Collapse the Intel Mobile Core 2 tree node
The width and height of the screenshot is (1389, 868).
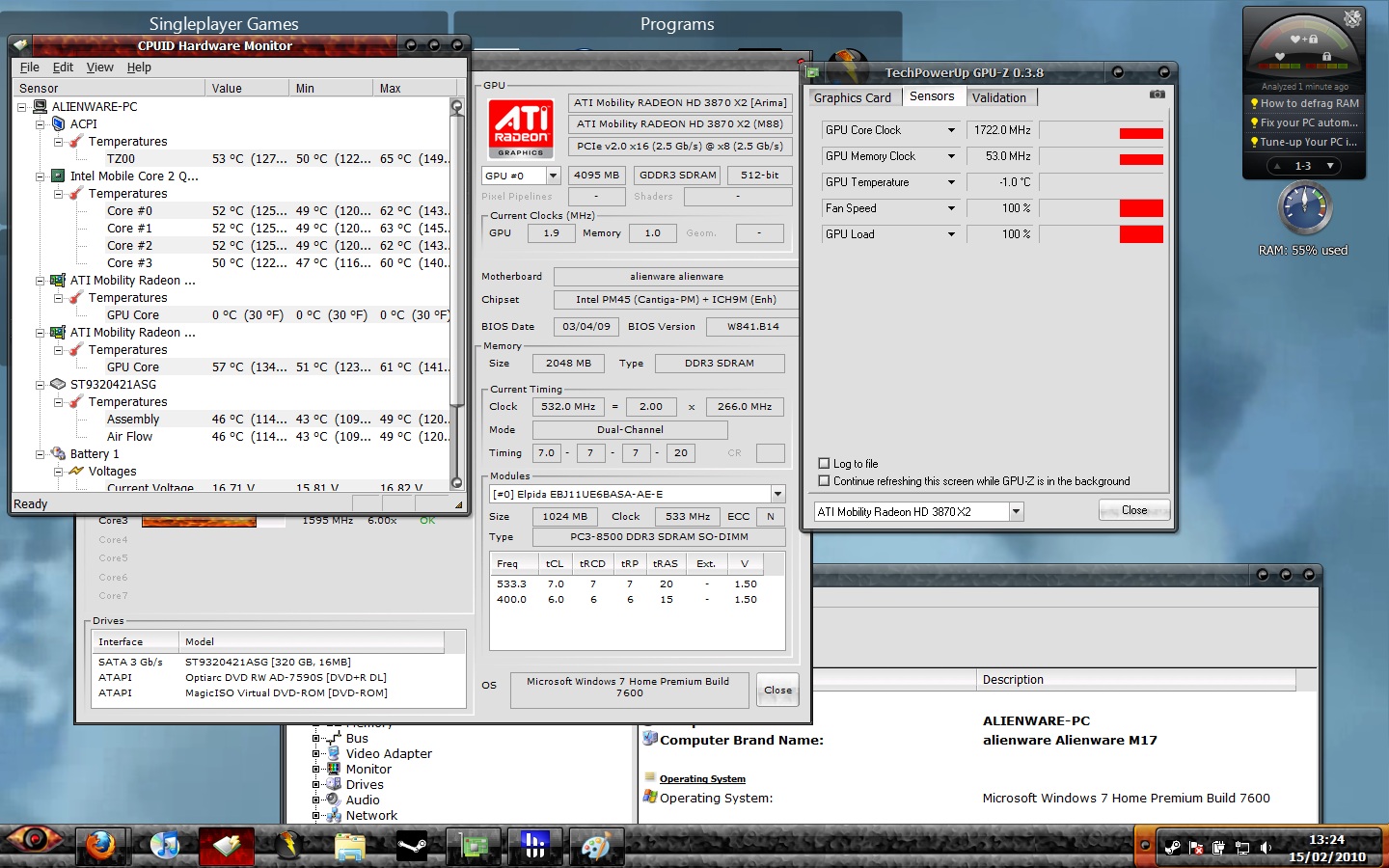pyautogui.click(x=41, y=176)
